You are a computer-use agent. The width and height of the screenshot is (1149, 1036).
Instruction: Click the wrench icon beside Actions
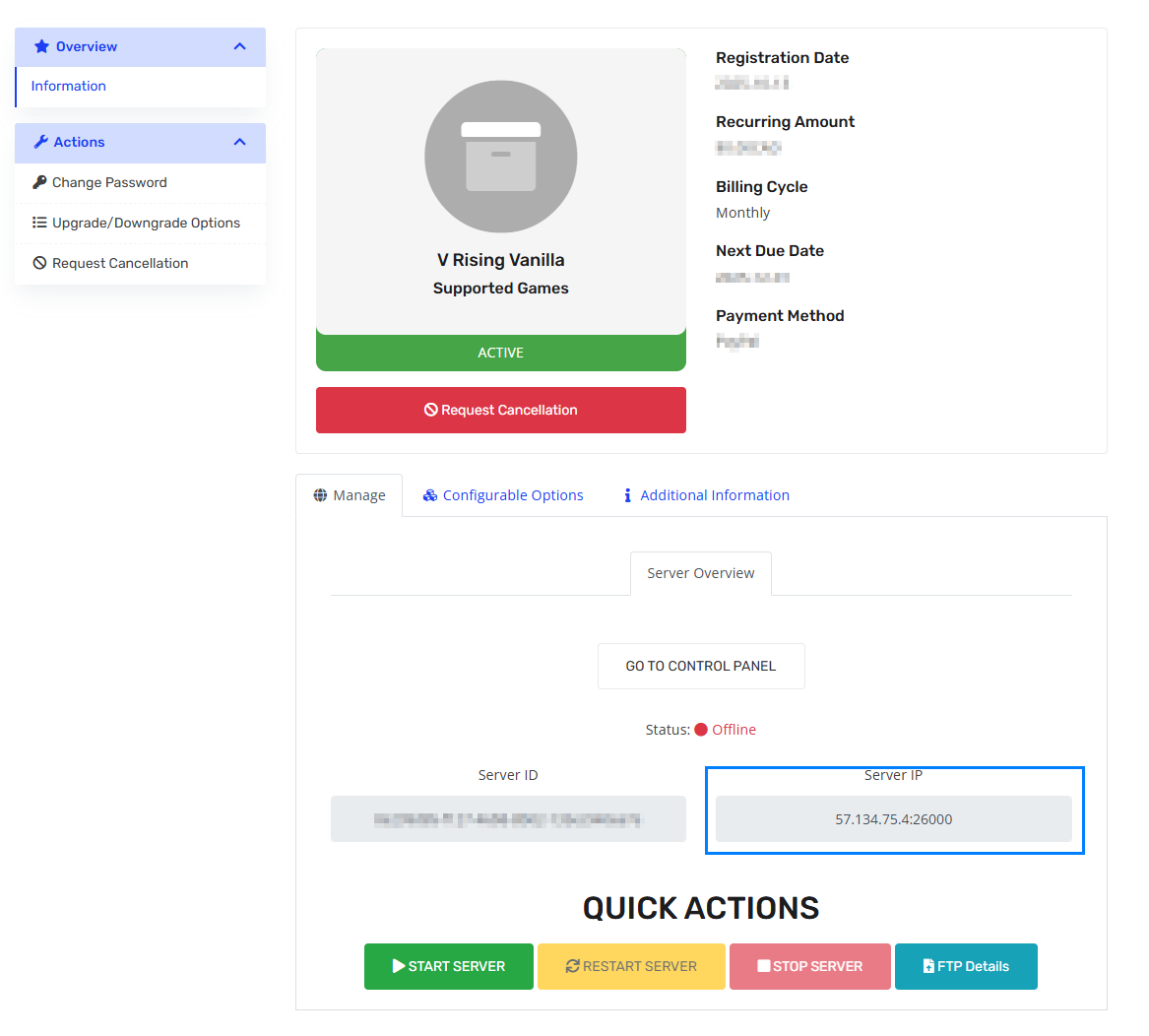pyautogui.click(x=40, y=142)
